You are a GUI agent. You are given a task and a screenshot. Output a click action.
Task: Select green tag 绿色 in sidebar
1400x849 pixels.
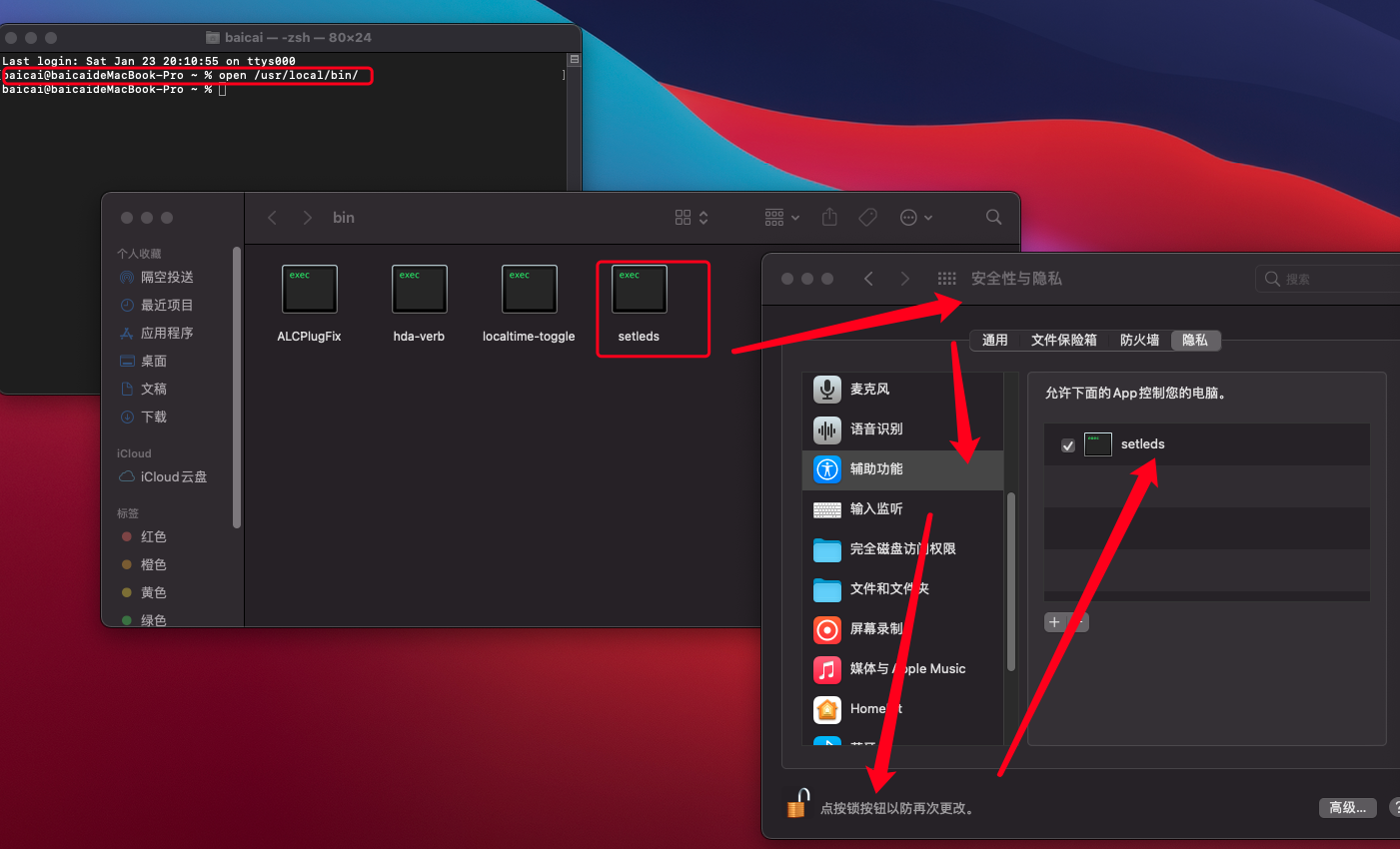coord(144,620)
